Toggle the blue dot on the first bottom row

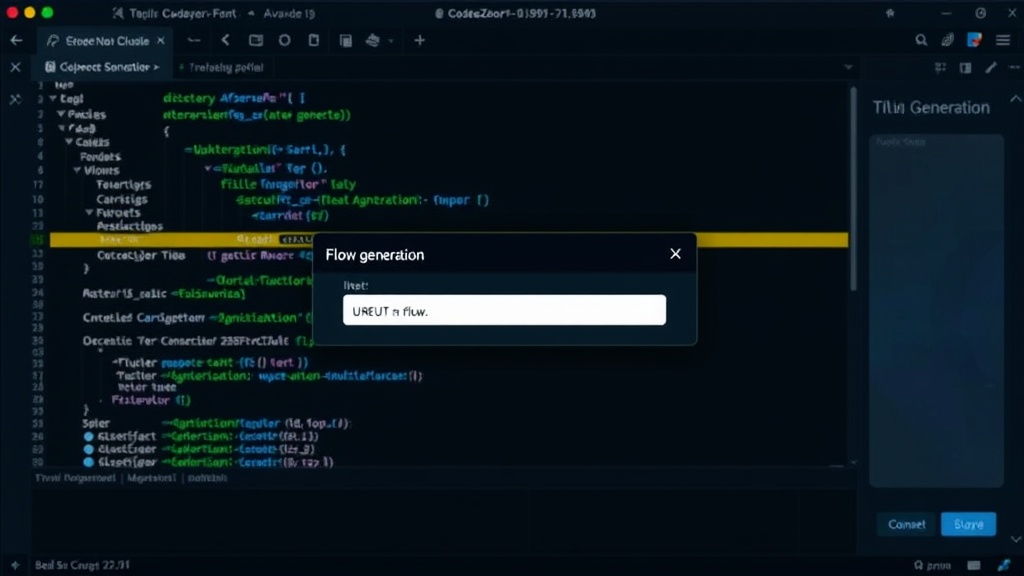point(89,436)
